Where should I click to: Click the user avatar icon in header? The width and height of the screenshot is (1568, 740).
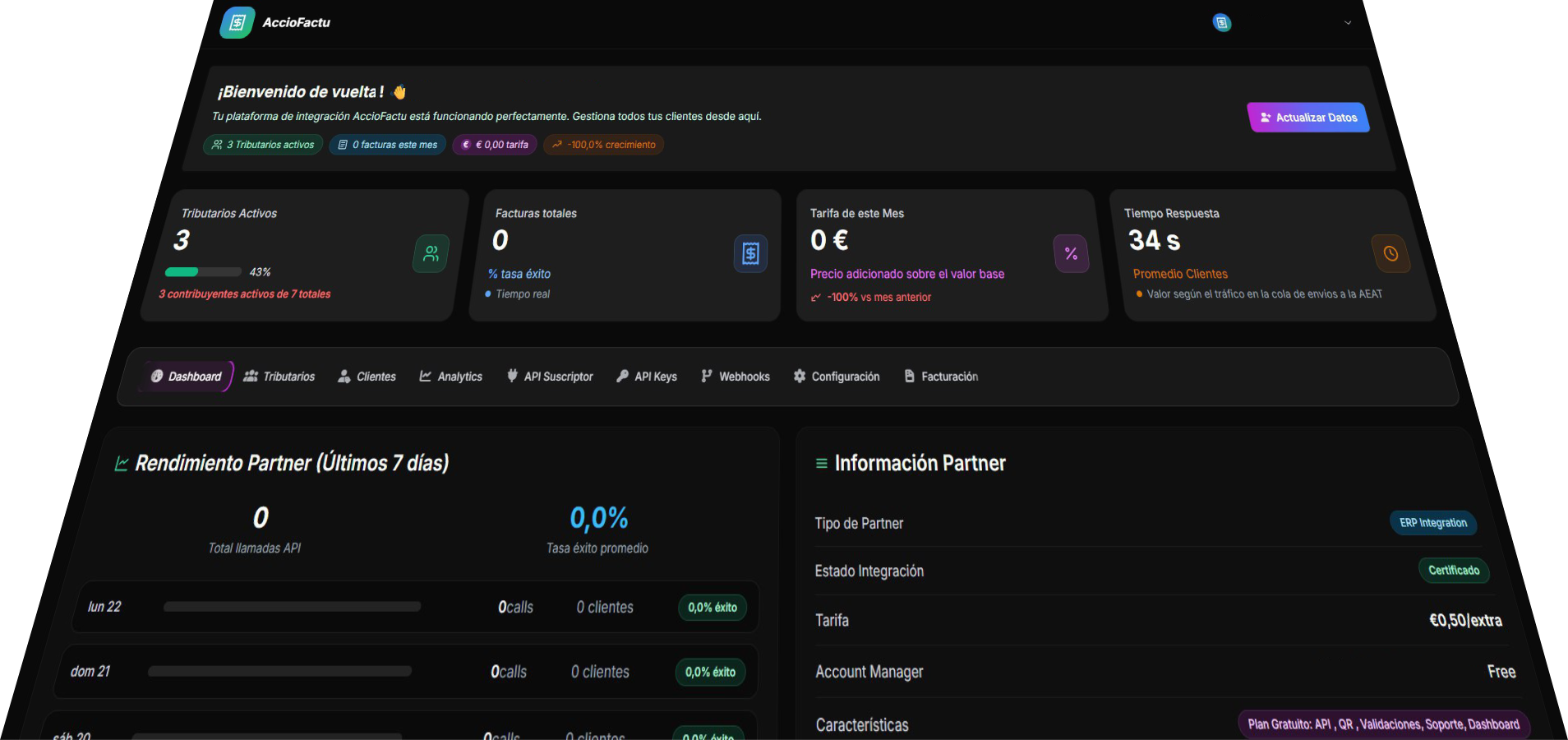click(x=1221, y=23)
